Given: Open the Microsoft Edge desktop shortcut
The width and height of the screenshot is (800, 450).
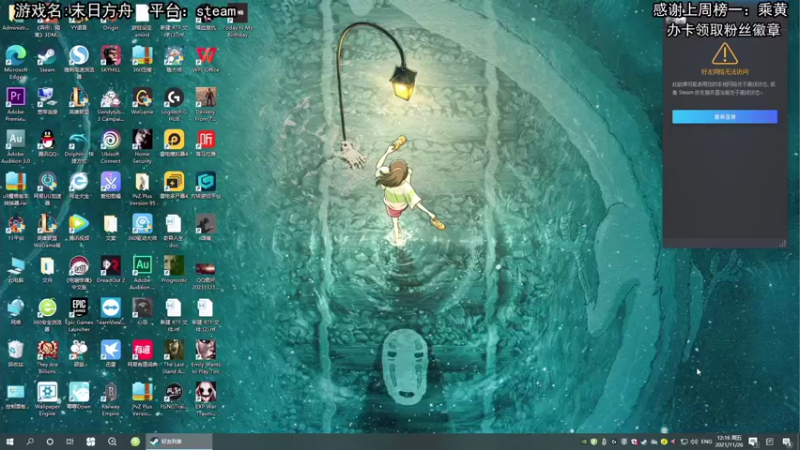Looking at the screenshot, I should 16,55.
